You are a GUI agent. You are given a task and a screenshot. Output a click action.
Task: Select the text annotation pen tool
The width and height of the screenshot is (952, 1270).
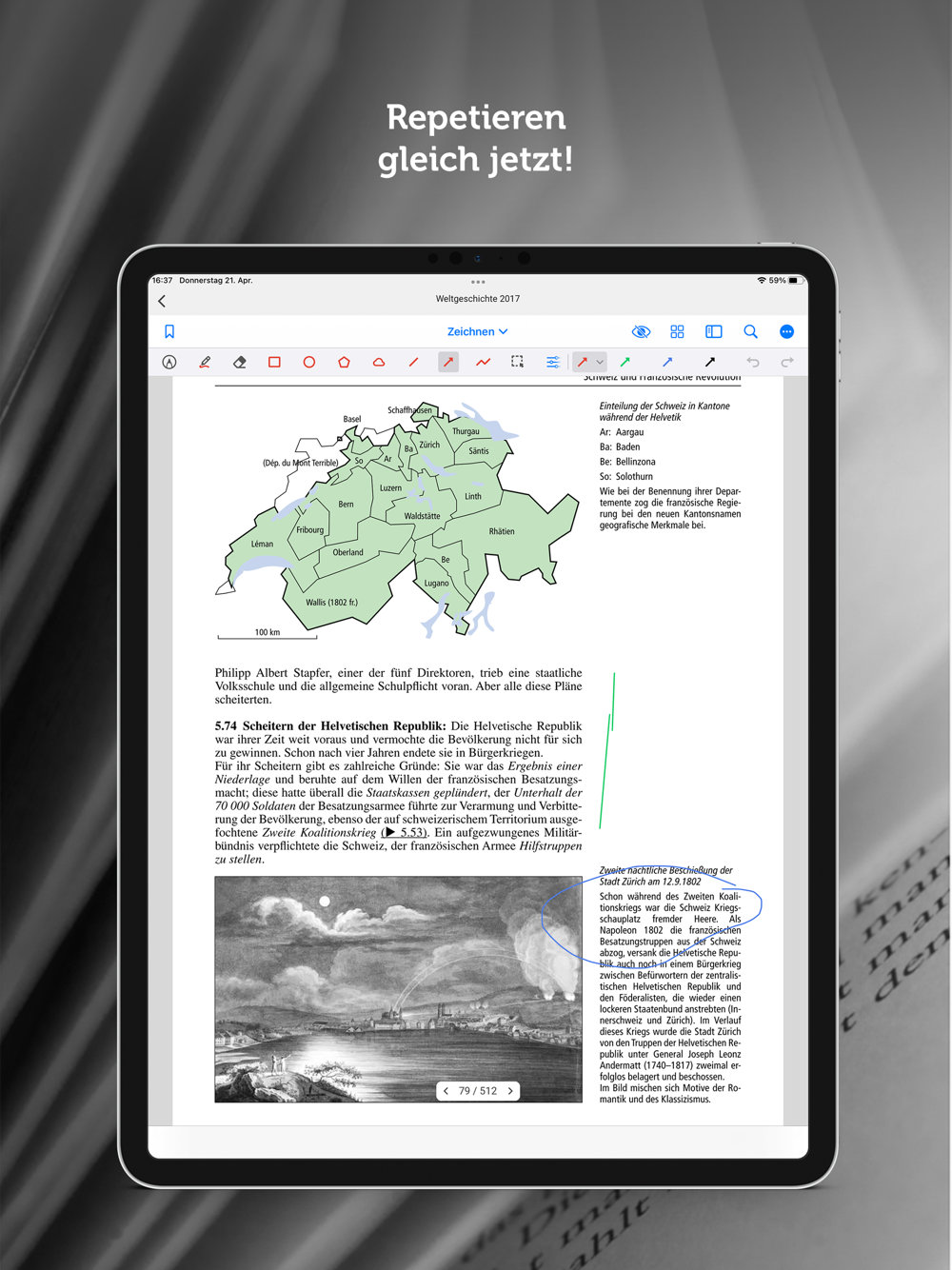pos(169,362)
